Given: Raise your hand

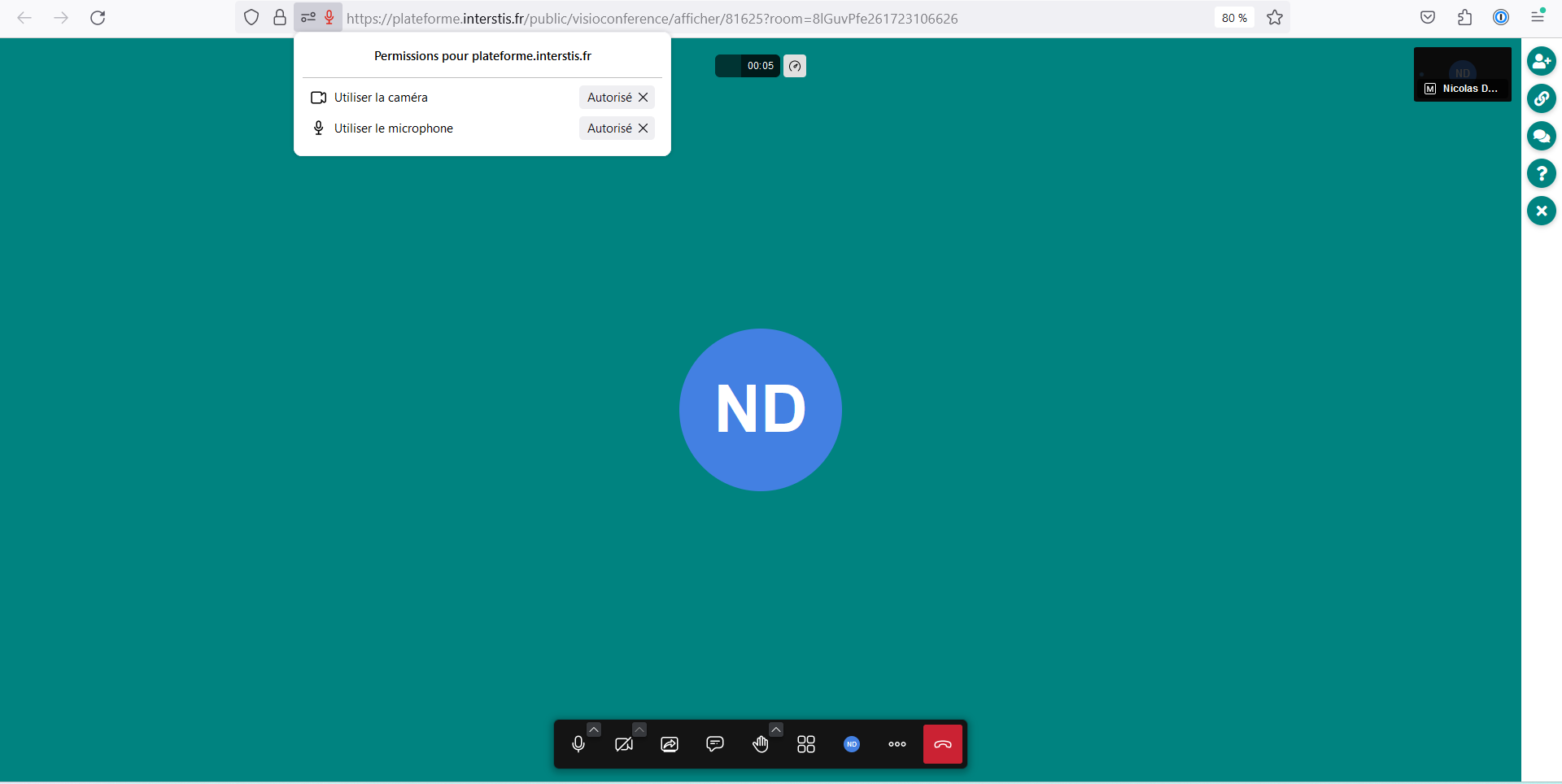Looking at the screenshot, I should coord(761,744).
